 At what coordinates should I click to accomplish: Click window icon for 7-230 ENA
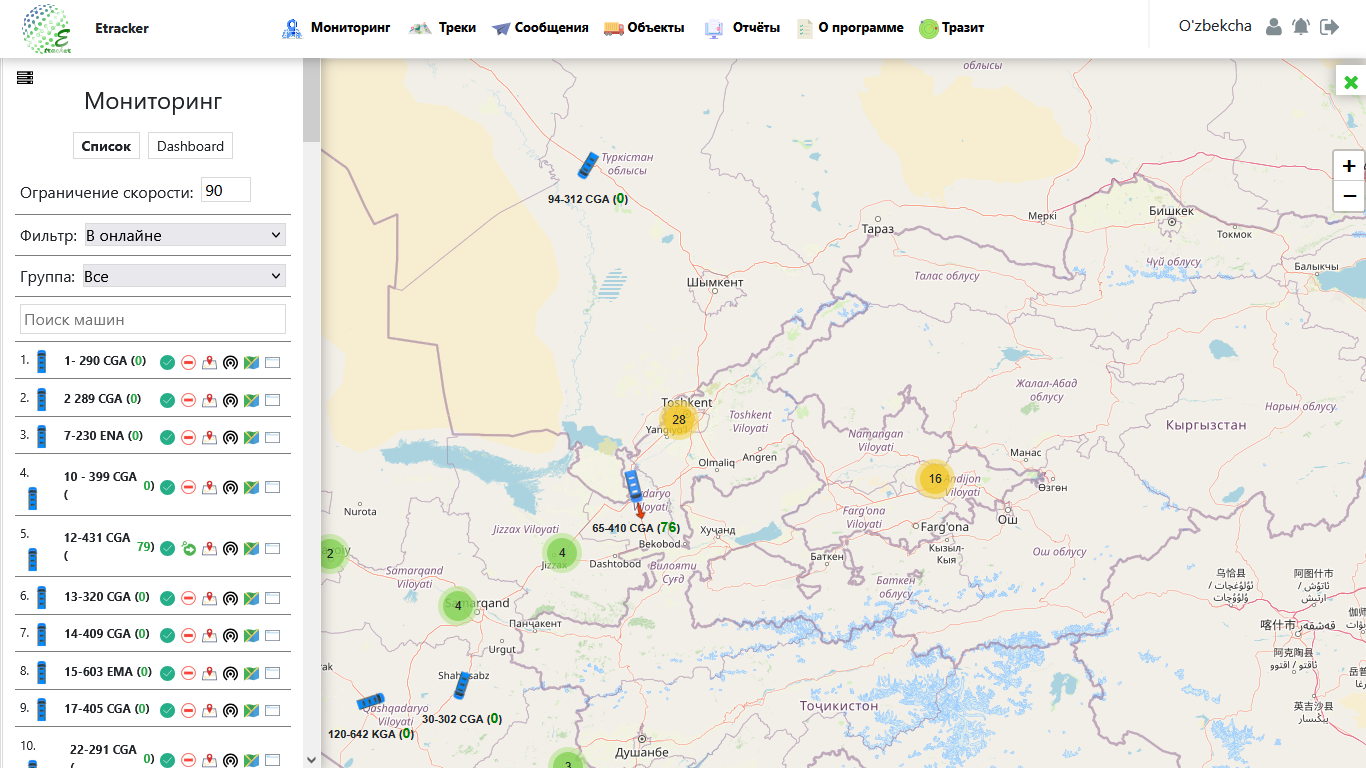pos(272,437)
